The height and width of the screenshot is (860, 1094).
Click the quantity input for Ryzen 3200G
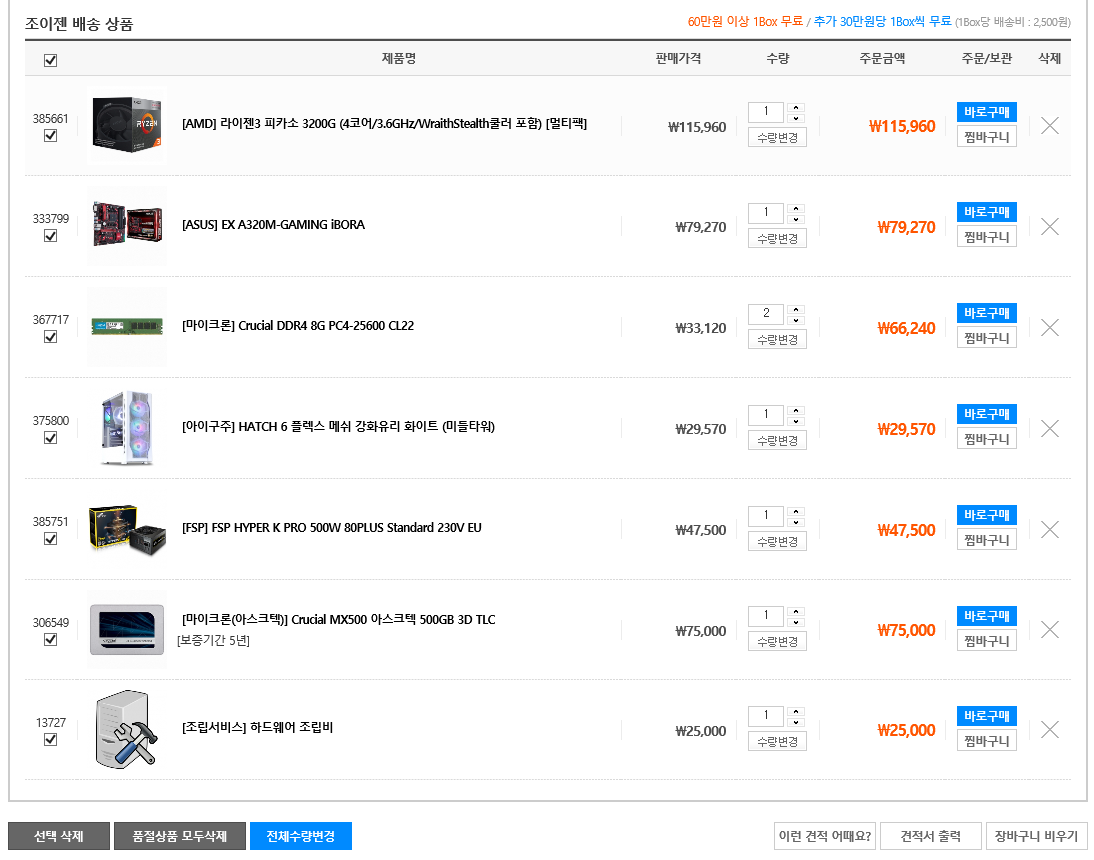(x=766, y=112)
